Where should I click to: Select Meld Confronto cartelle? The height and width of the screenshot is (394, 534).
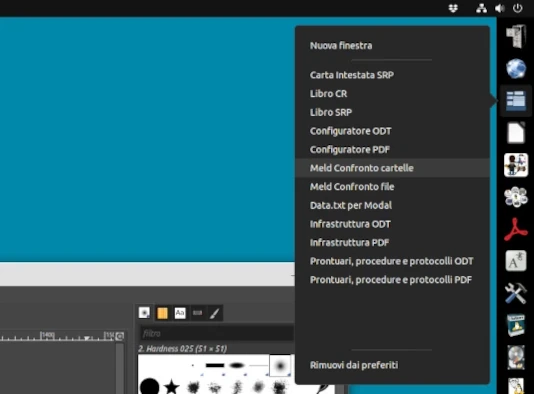click(392, 168)
